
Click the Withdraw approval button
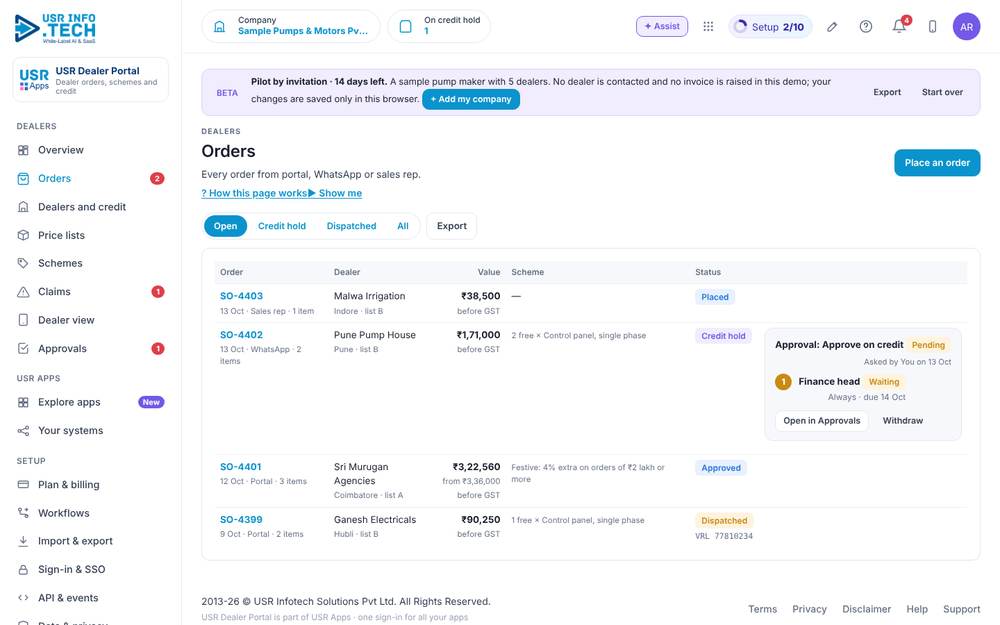tap(902, 421)
